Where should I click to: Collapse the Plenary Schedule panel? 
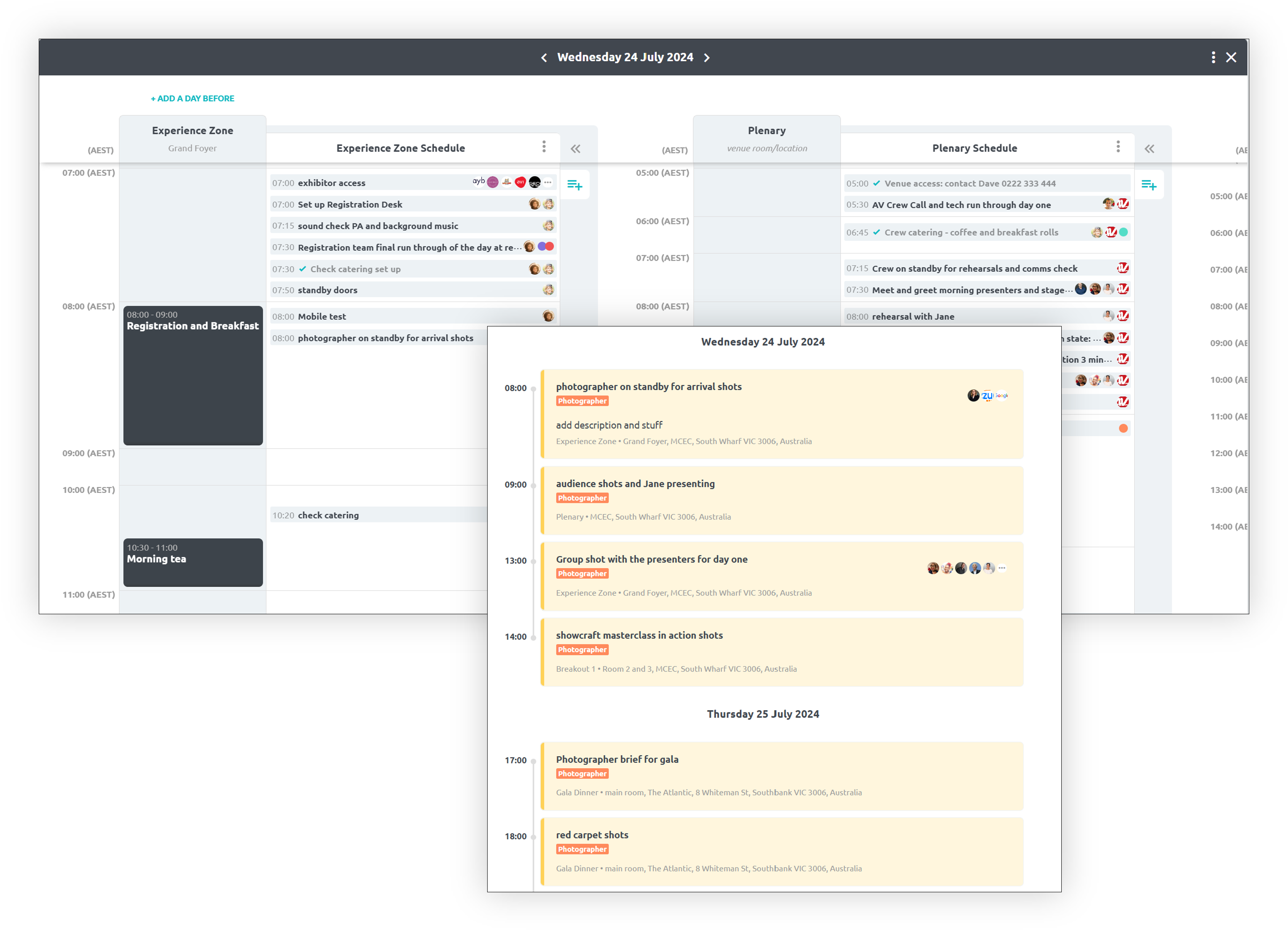coord(1149,149)
